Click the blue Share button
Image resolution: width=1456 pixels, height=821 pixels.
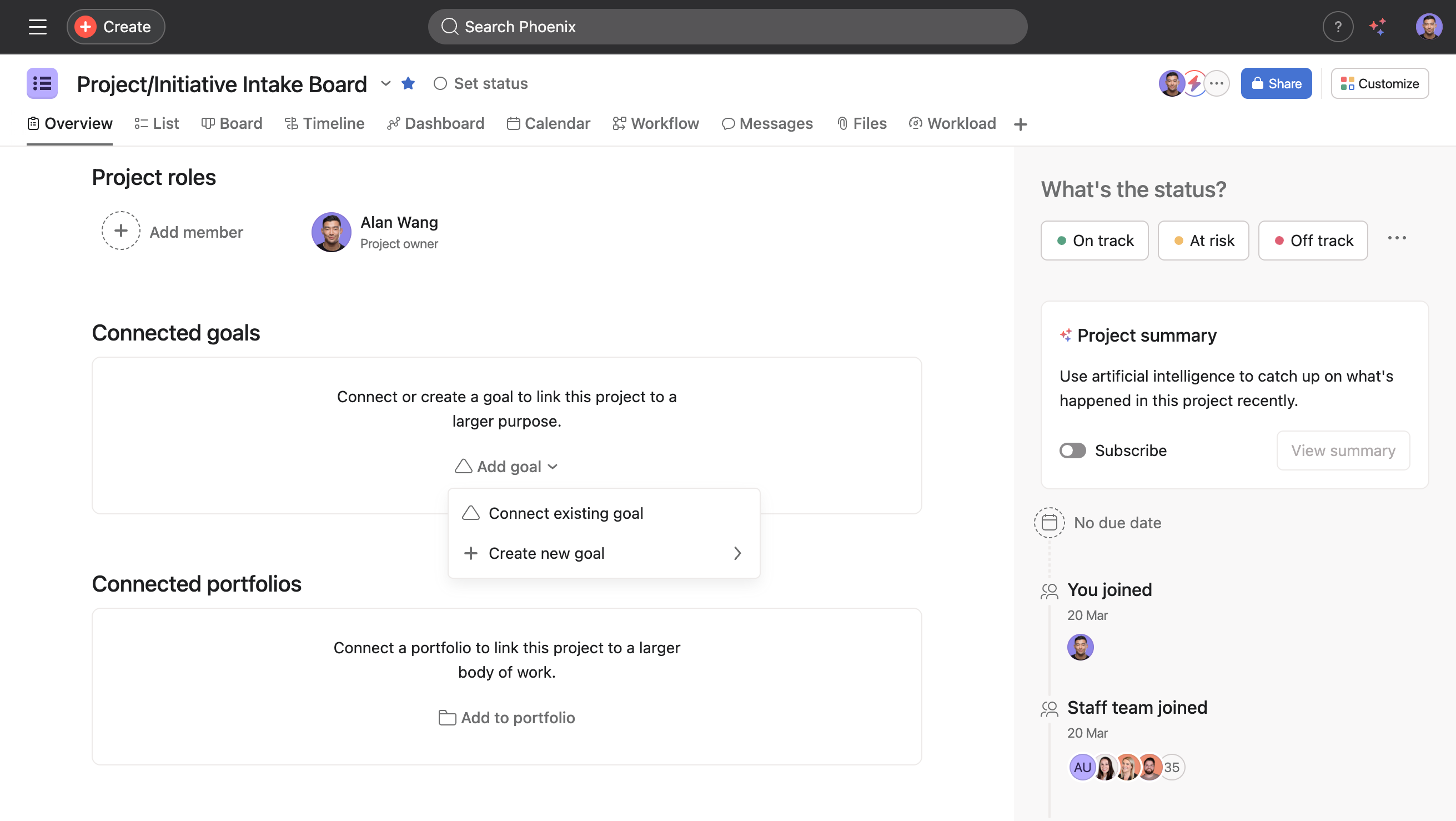pos(1276,84)
